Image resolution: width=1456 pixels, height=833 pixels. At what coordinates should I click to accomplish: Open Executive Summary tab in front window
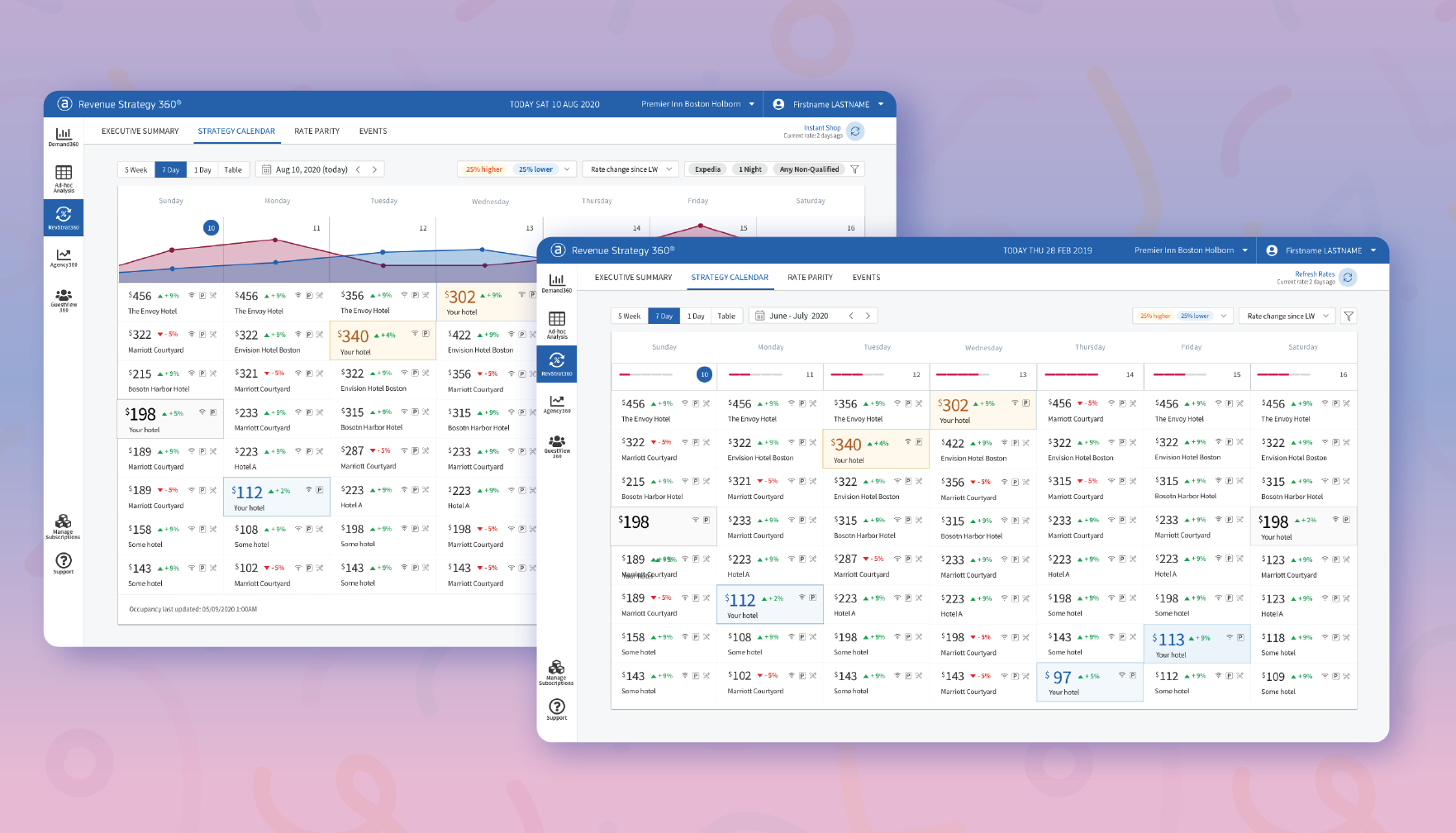[x=633, y=278]
